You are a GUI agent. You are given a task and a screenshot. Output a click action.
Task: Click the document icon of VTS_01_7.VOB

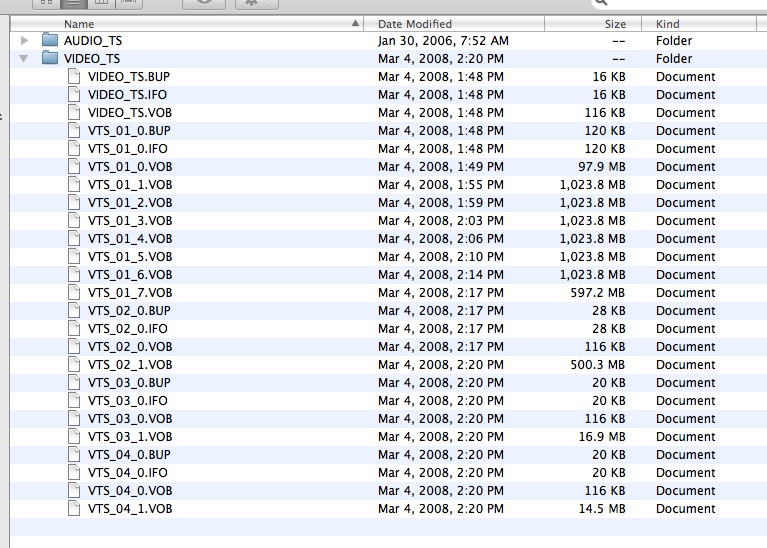coord(74,293)
